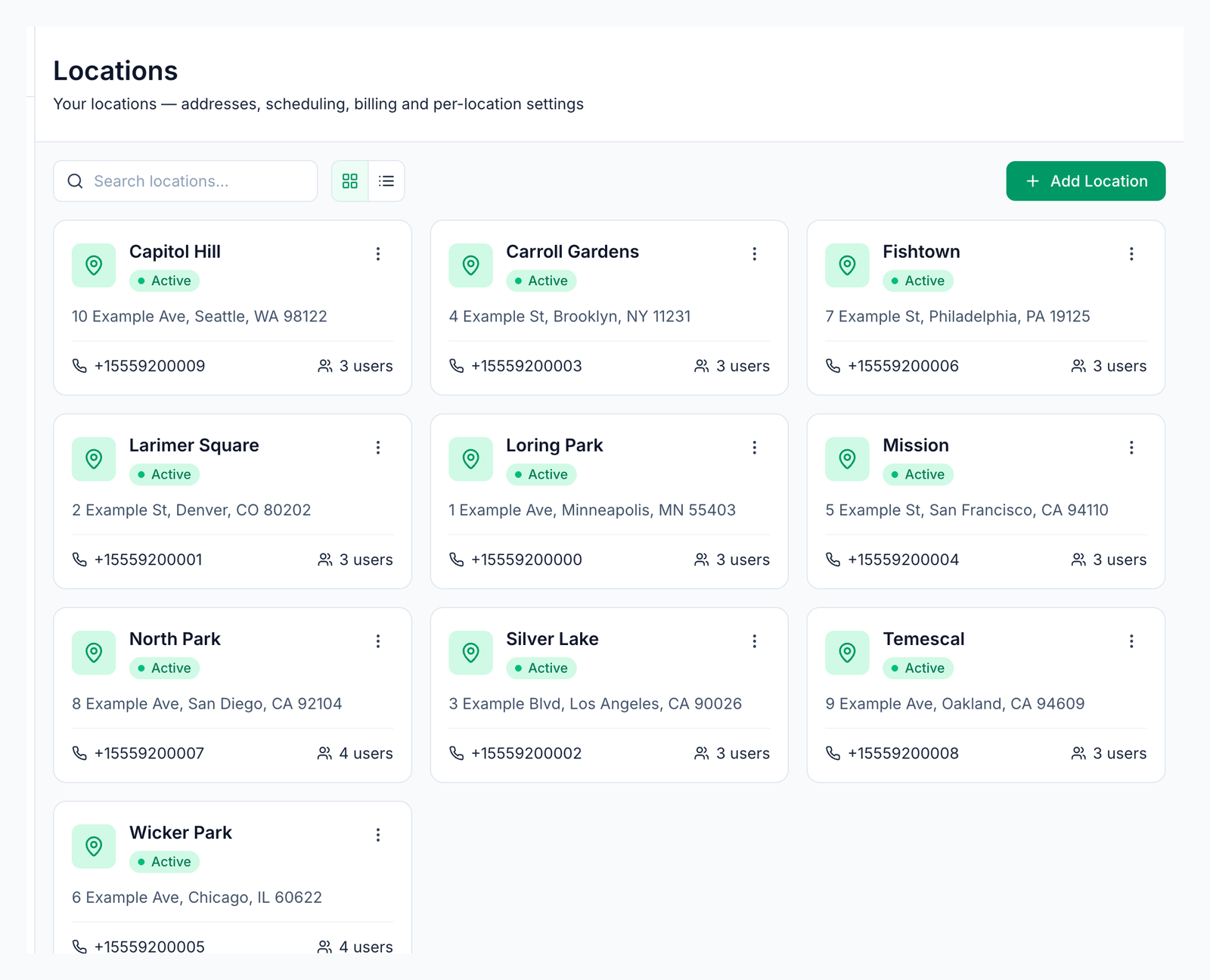This screenshot has height=980, width=1210.
Task: Open the Silver Lake three-dot menu
Action: [755, 641]
